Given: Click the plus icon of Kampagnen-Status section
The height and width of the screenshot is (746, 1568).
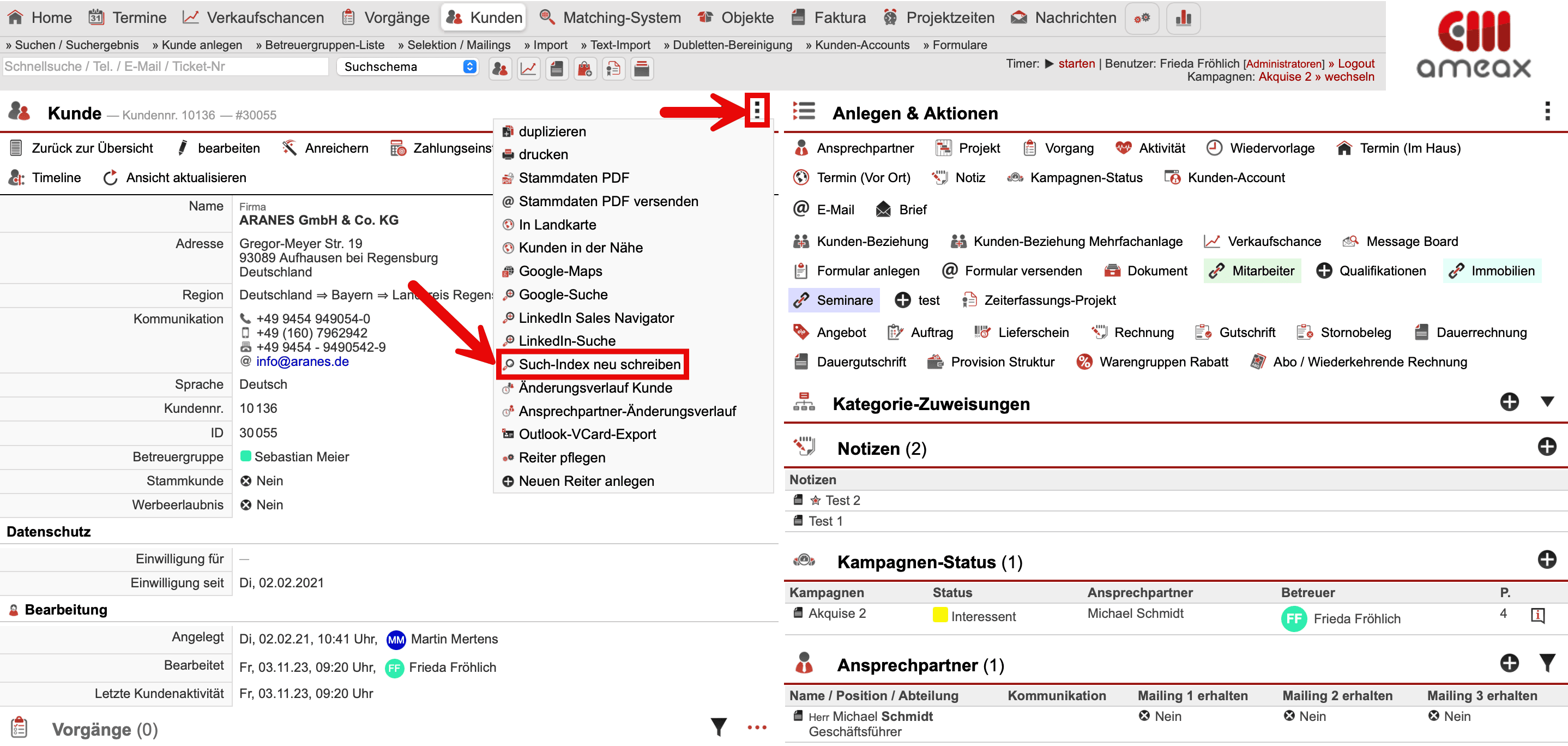Looking at the screenshot, I should pos(1546,559).
